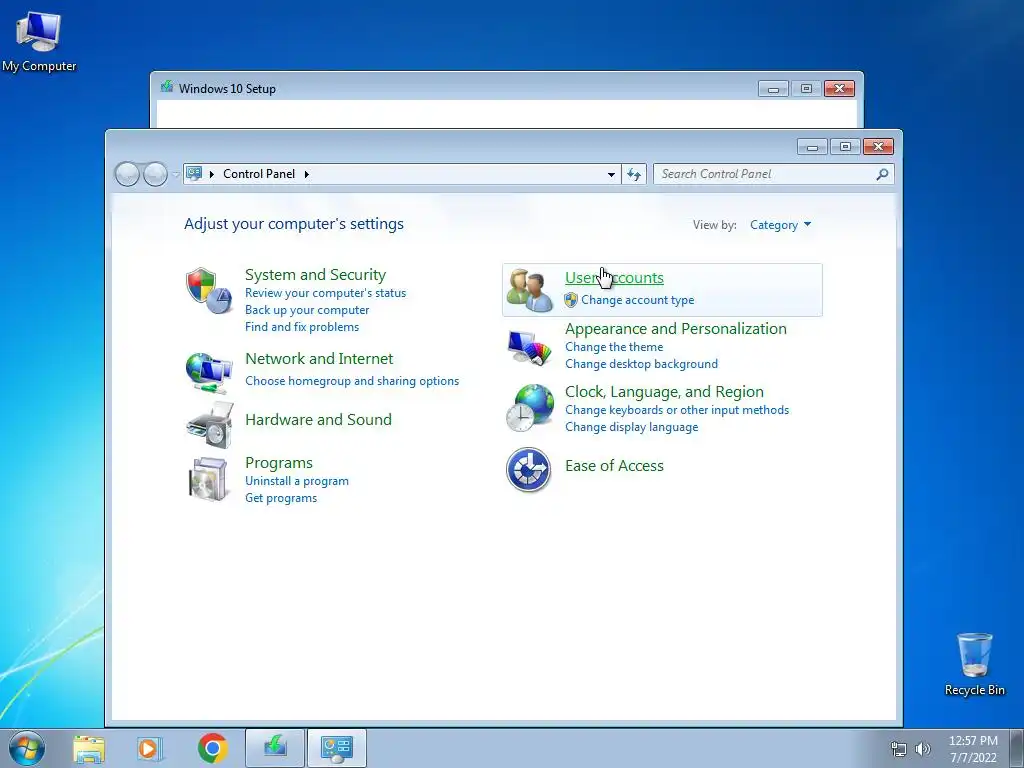This screenshot has width=1024, height=768.
Task: Open Google Chrome from the taskbar
Action: 213,748
